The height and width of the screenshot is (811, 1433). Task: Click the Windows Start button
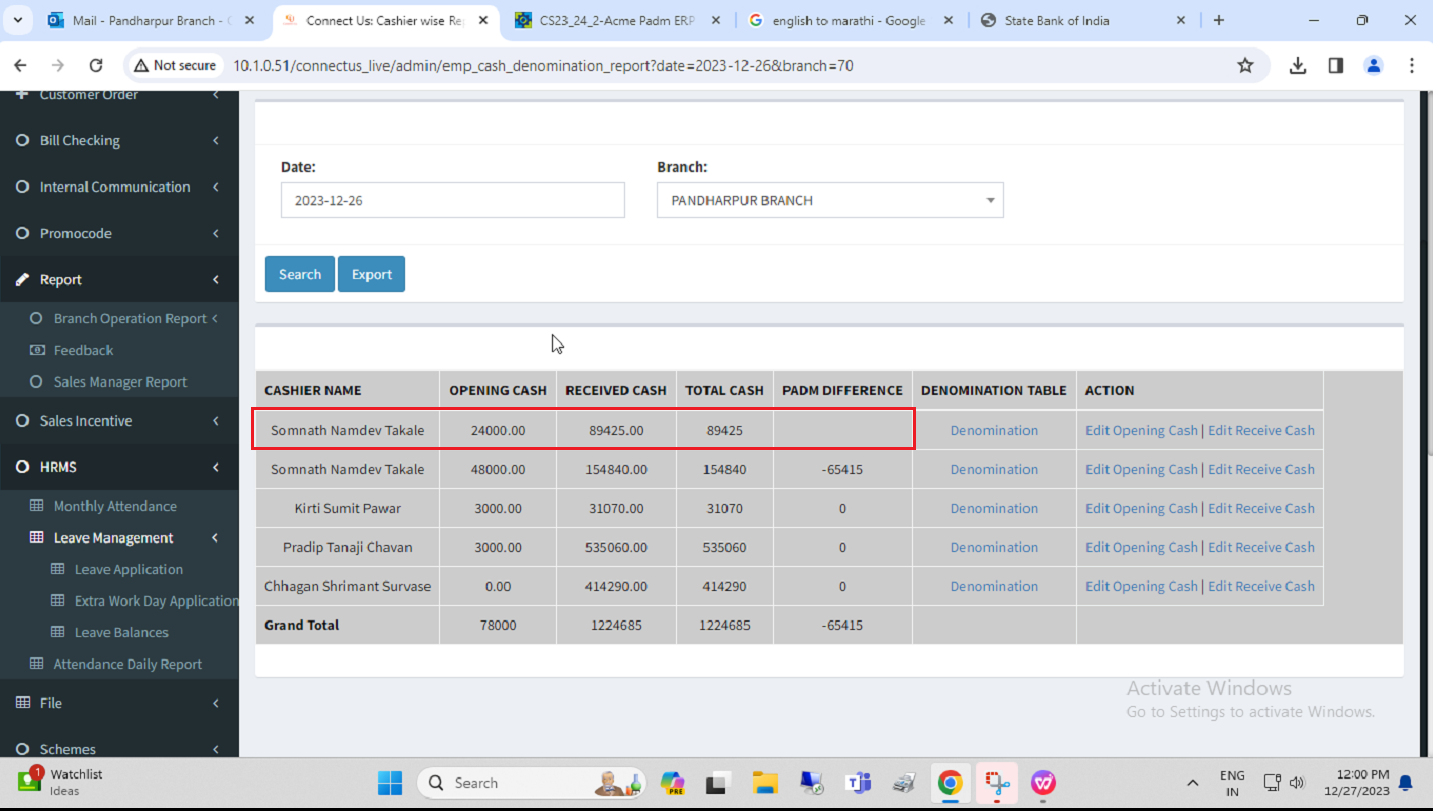point(390,782)
